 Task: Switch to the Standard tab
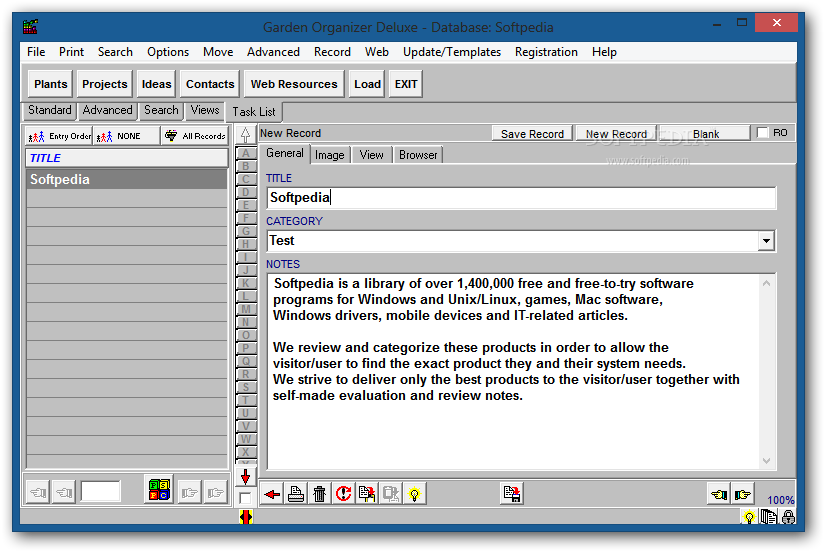[x=49, y=111]
